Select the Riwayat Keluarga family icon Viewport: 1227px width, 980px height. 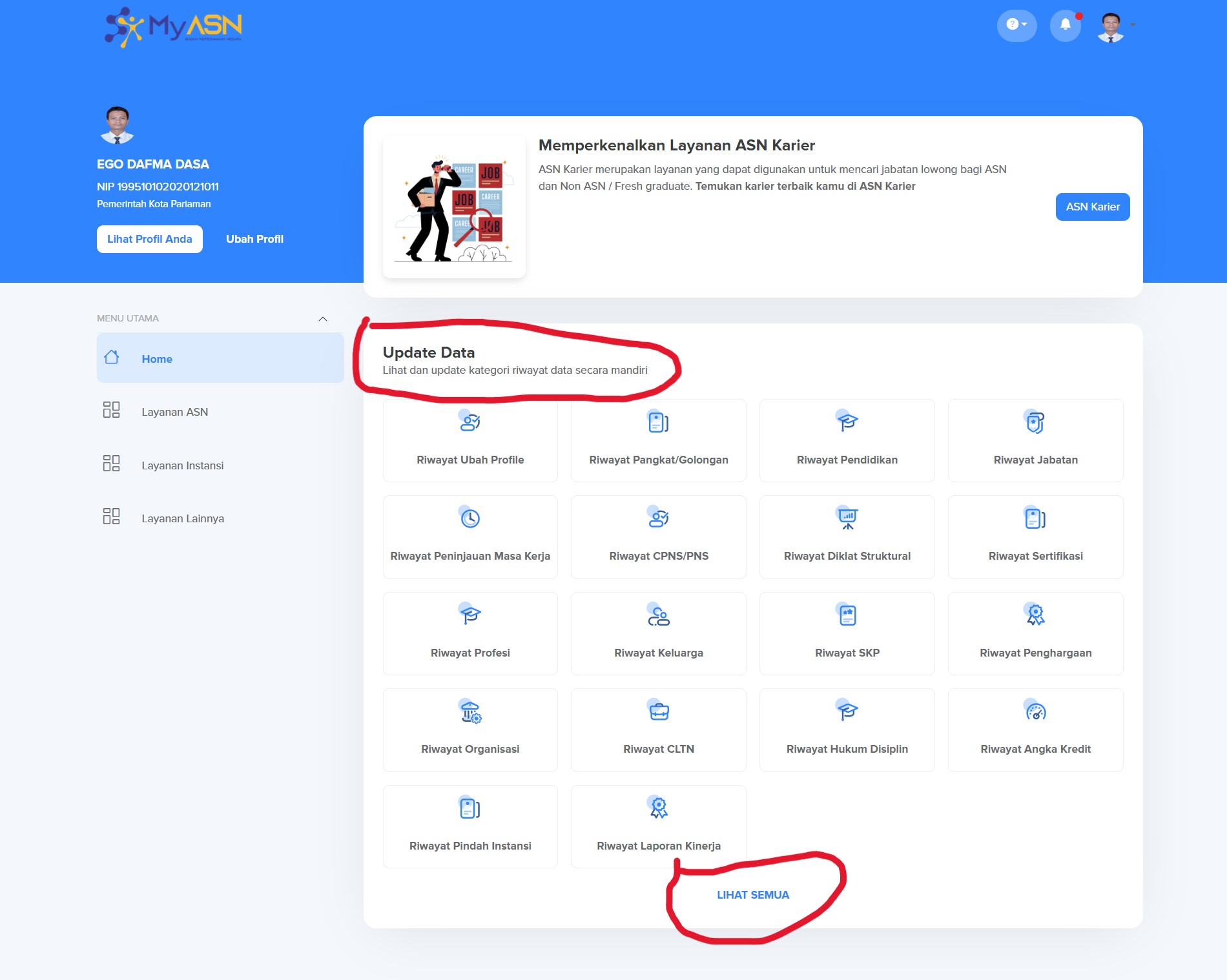(658, 615)
